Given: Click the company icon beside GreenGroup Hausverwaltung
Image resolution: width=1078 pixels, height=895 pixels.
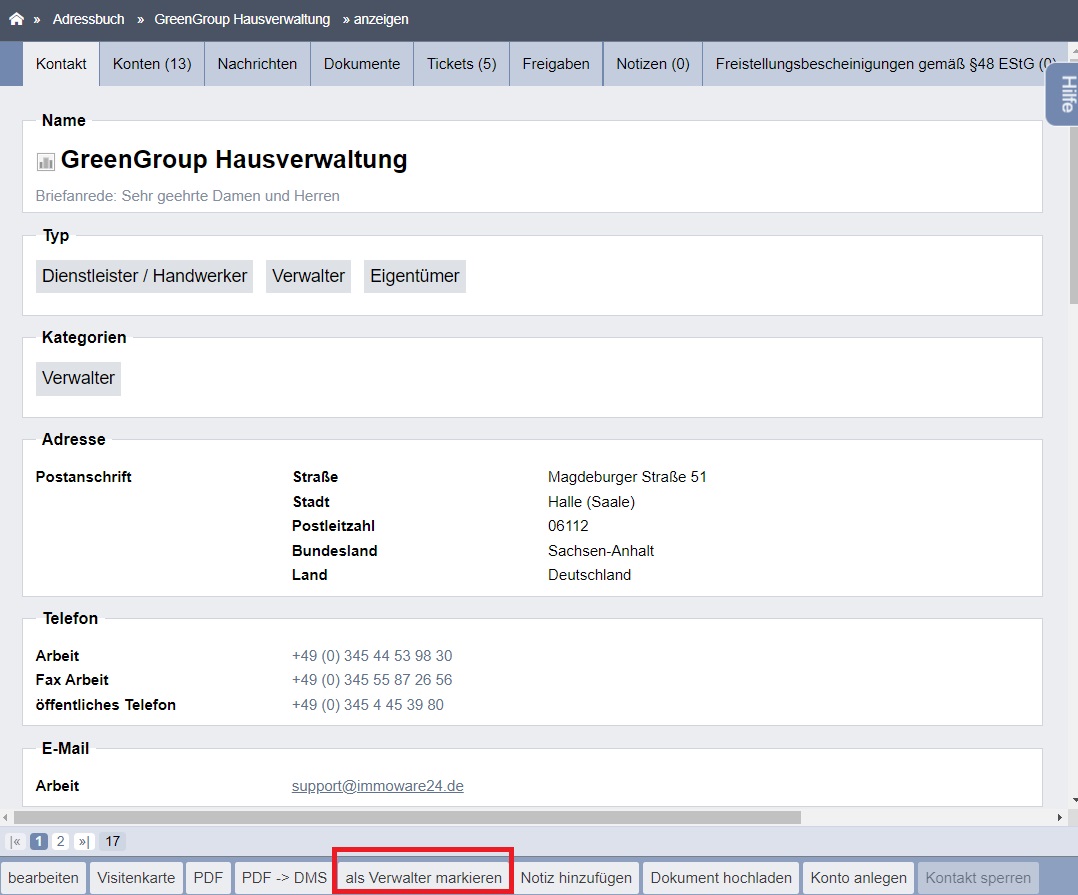Looking at the screenshot, I should (x=45, y=162).
